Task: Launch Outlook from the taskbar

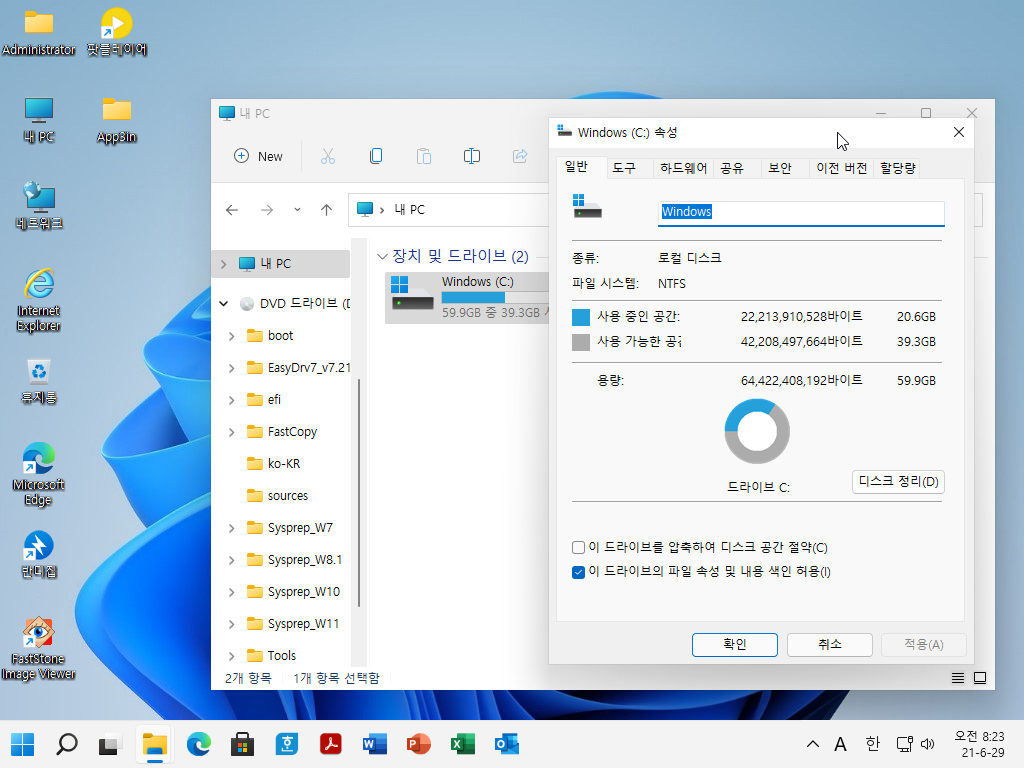Action: tap(507, 744)
